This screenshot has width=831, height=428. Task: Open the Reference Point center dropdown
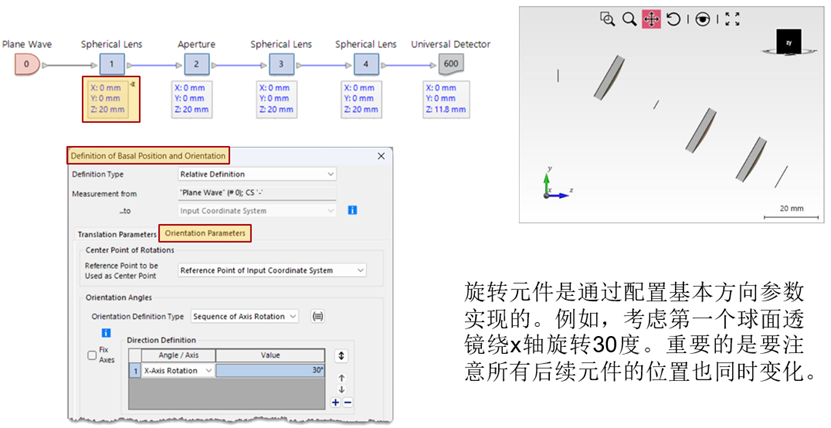[x=272, y=270]
